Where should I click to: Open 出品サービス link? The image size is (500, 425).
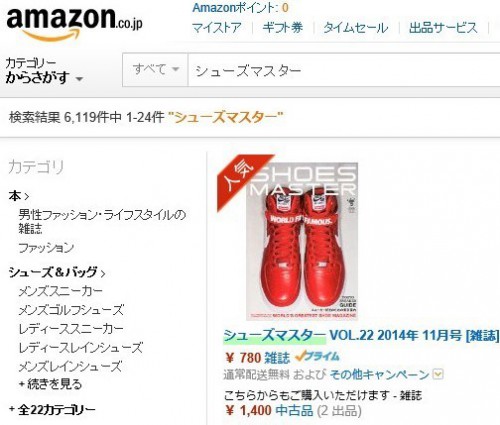coord(443,28)
